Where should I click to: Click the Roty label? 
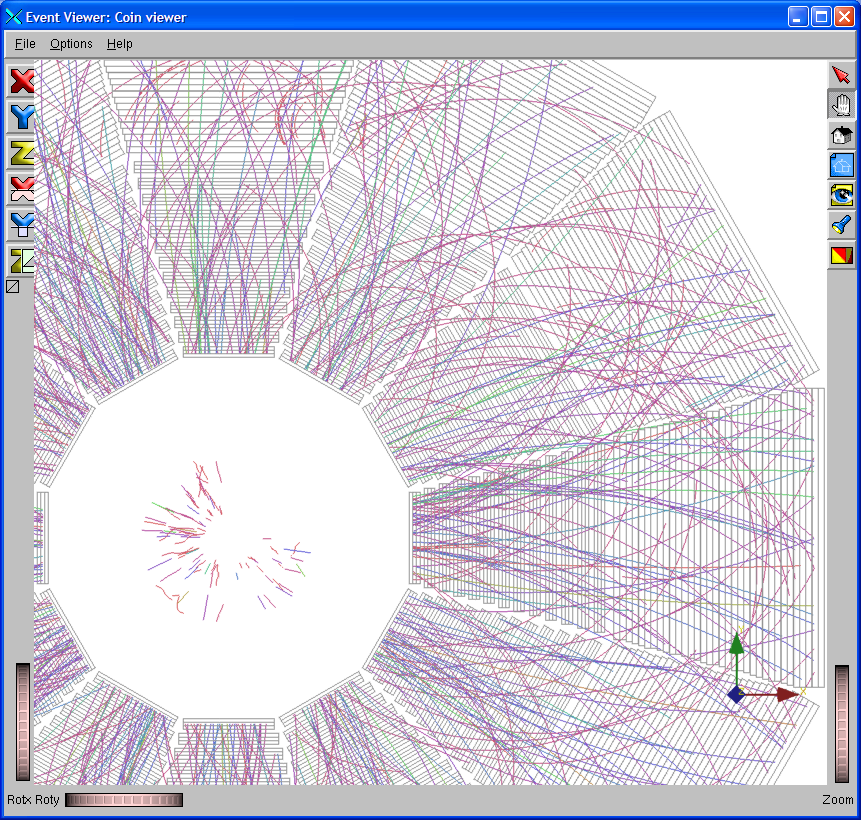[47, 800]
